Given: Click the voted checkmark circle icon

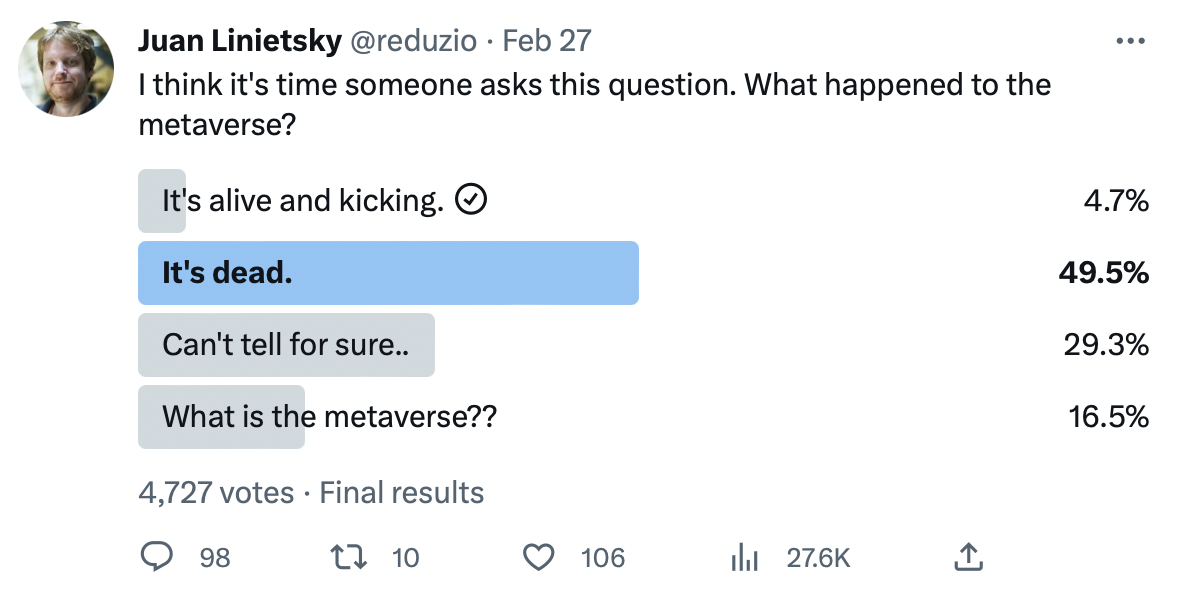Looking at the screenshot, I should tap(471, 201).
